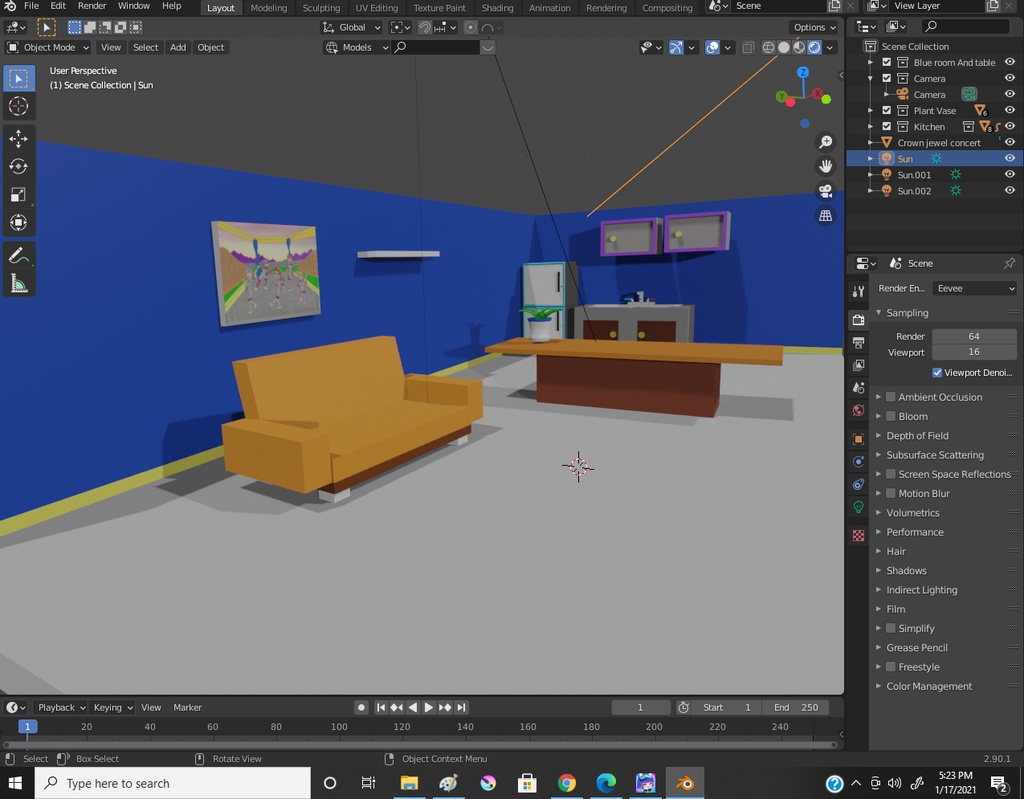Image resolution: width=1024 pixels, height=799 pixels.
Task: Hide Crown jewel concert via eye icon
Action: (x=1010, y=142)
